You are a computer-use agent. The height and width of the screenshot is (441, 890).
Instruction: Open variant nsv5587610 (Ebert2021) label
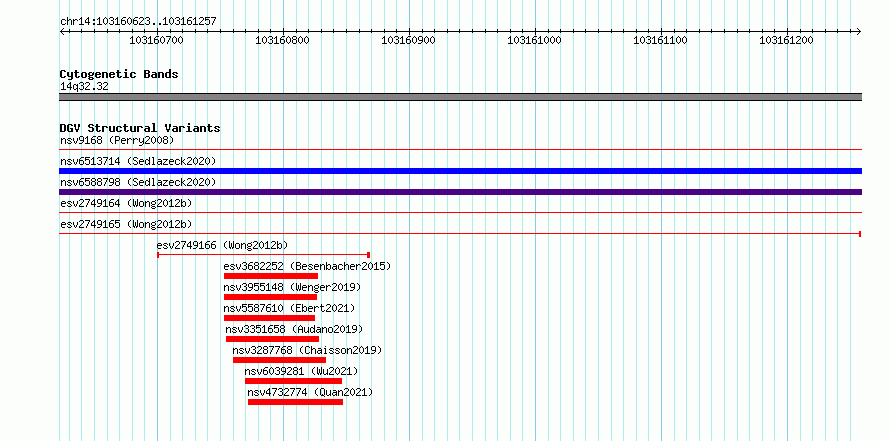pos(289,308)
